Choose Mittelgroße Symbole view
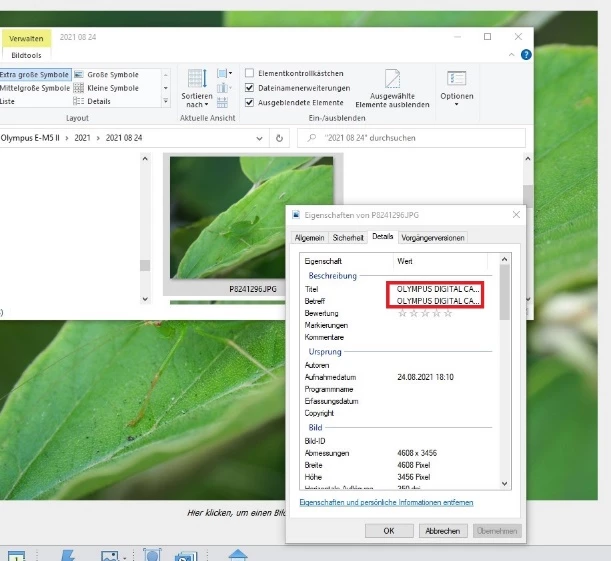This screenshot has width=611, height=561. pyautogui.click(x=35, y=88)
